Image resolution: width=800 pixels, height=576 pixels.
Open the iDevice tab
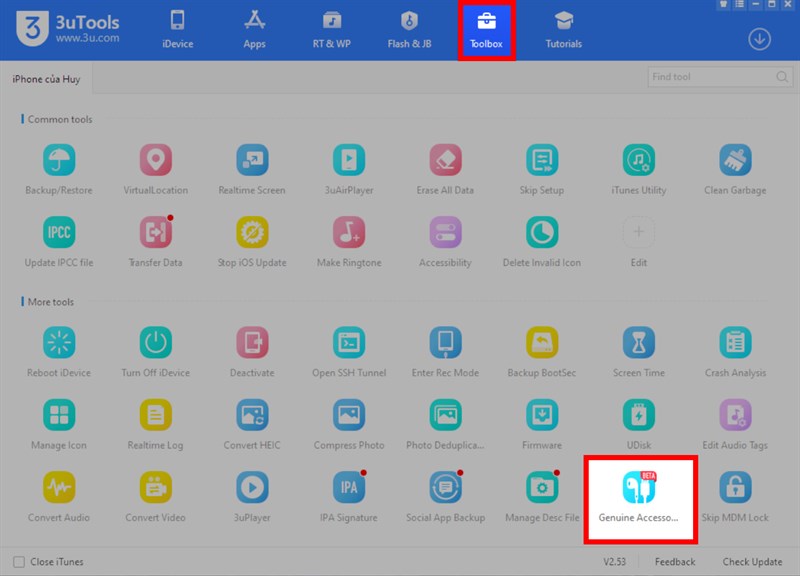click(178, 31)
